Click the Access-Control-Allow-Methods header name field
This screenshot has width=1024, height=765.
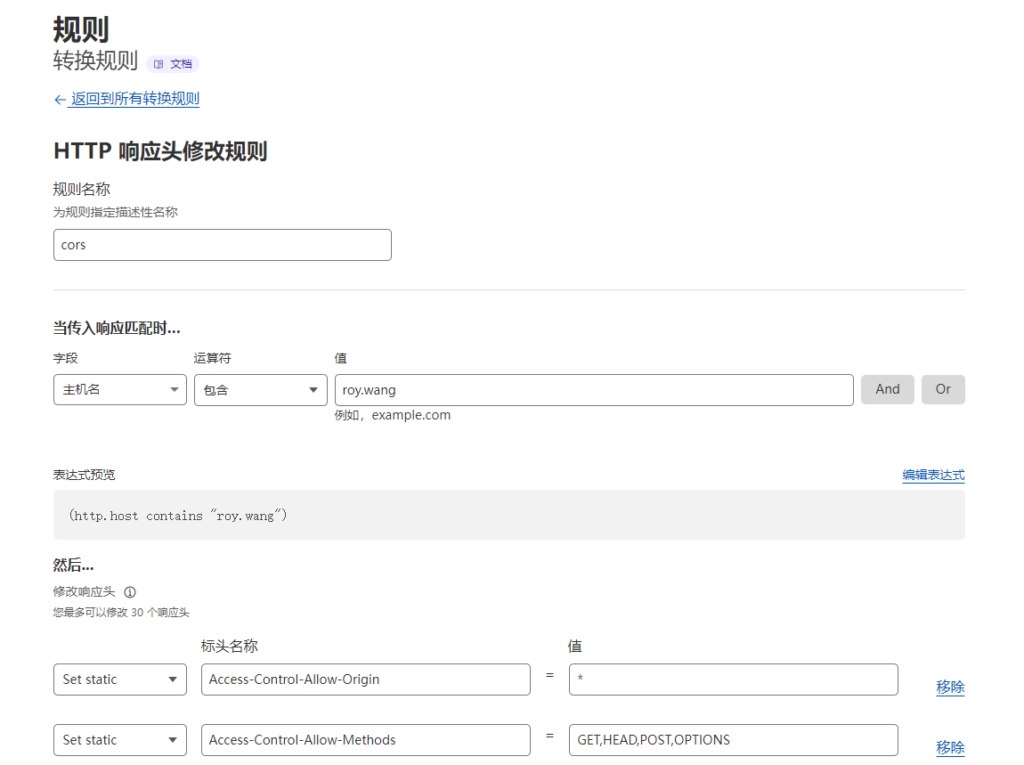coord(365,741)
